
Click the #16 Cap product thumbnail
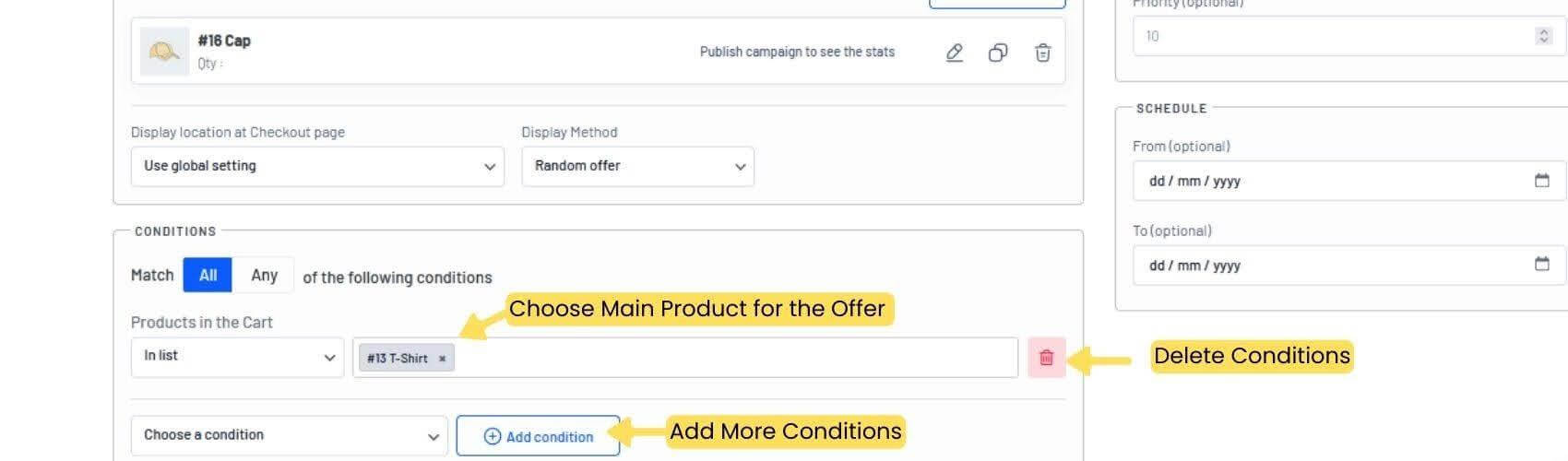(164, 52)
